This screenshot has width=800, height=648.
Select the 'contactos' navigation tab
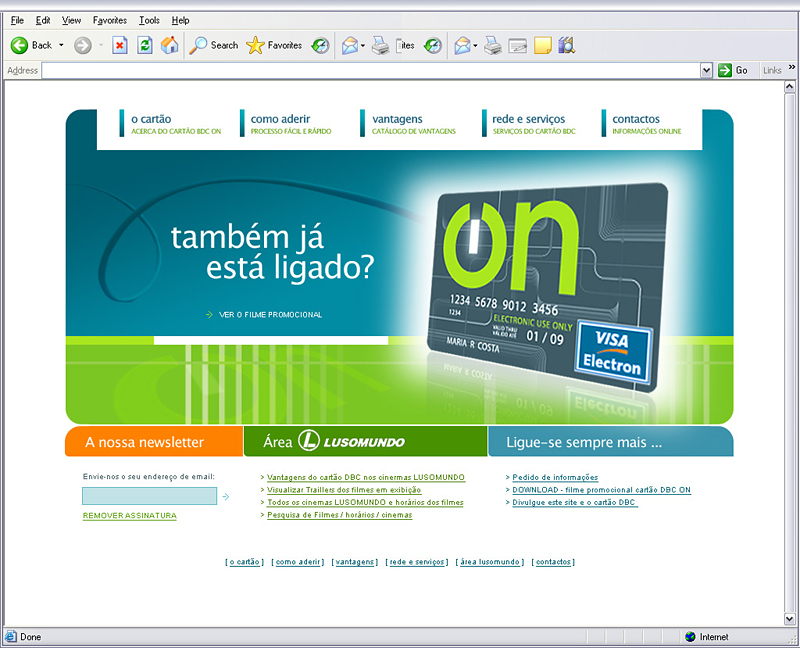642,123
